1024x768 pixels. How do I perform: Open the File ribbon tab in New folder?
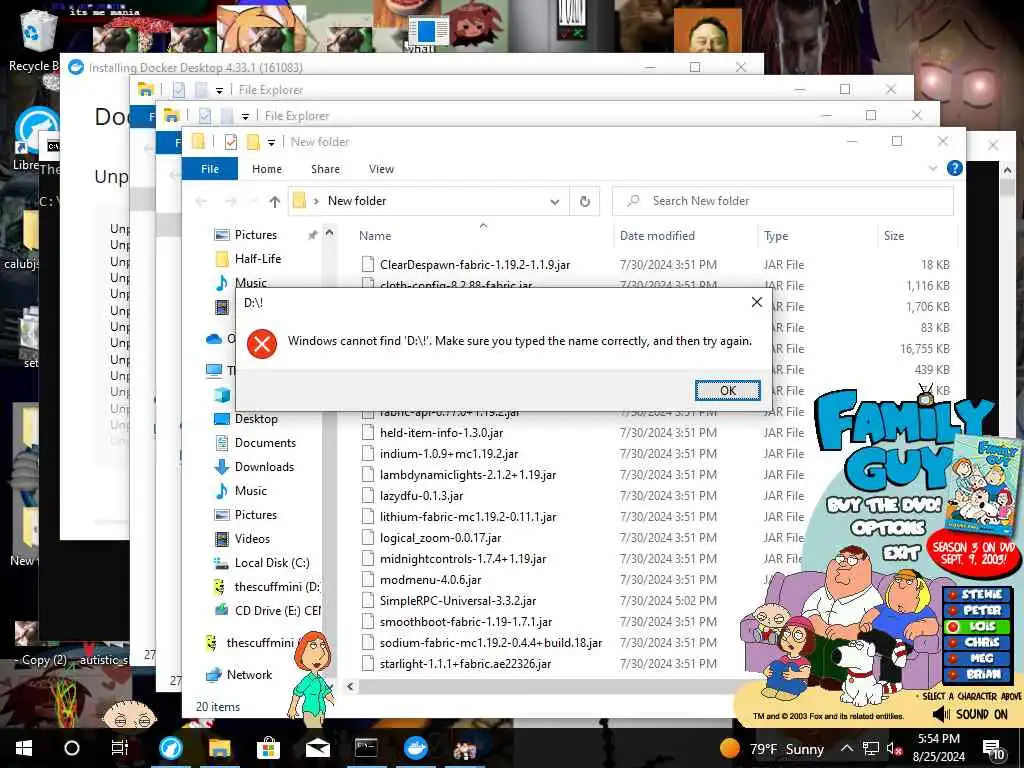210,168
